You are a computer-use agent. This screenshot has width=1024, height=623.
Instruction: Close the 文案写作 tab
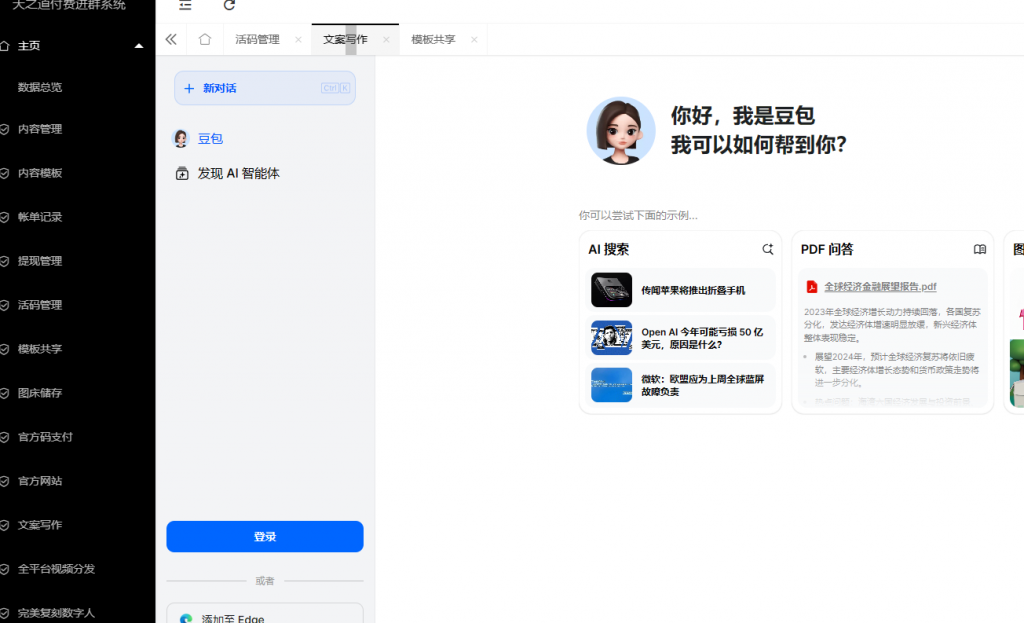386,40
